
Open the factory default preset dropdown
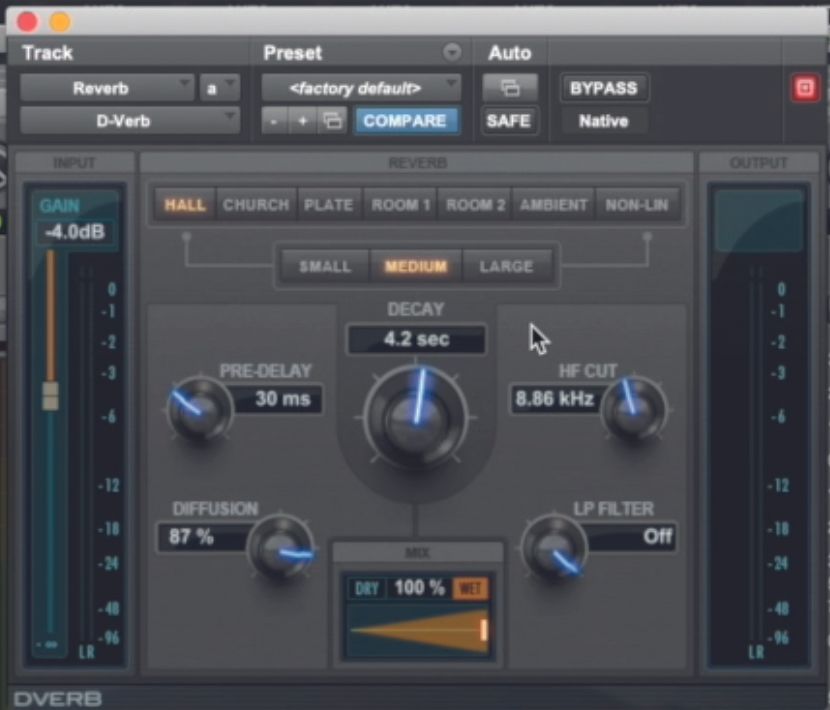tap(358, 87)
